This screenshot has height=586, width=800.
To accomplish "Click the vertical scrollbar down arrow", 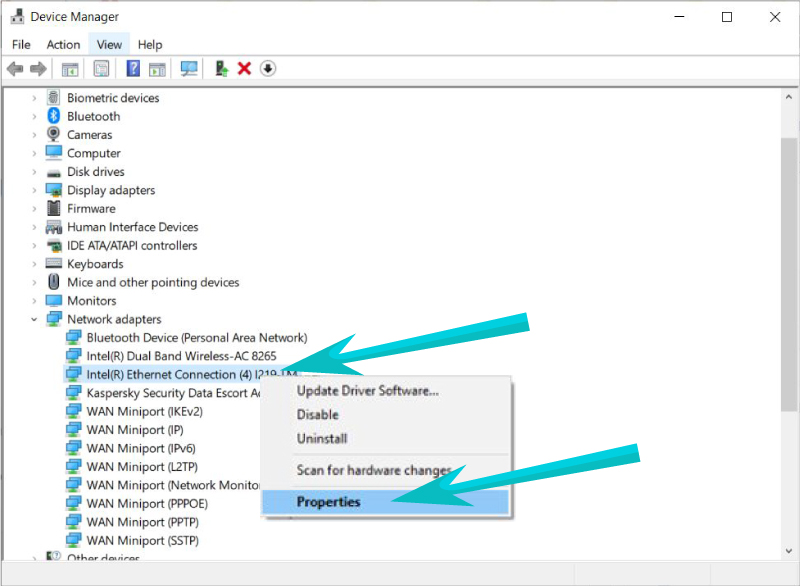I will click(x=789, y=553).
